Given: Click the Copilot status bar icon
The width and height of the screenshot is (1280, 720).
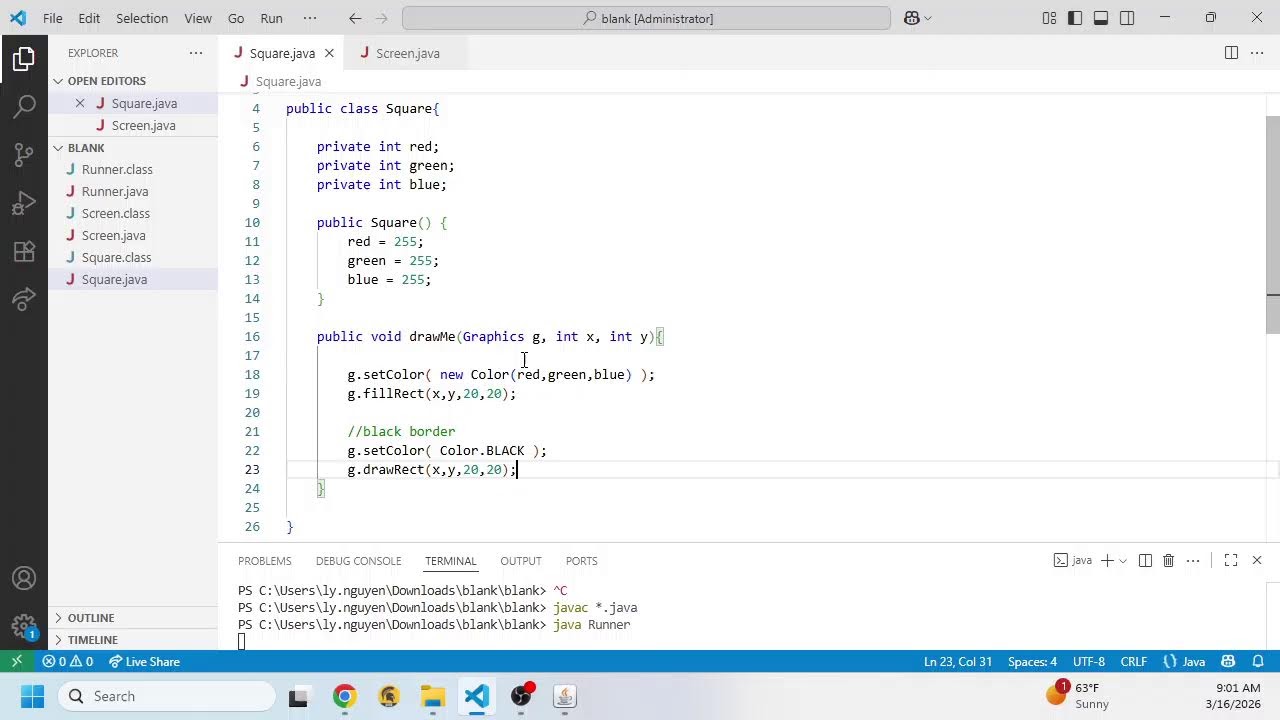Looking at the screenshot, I should coord(1229,661).
